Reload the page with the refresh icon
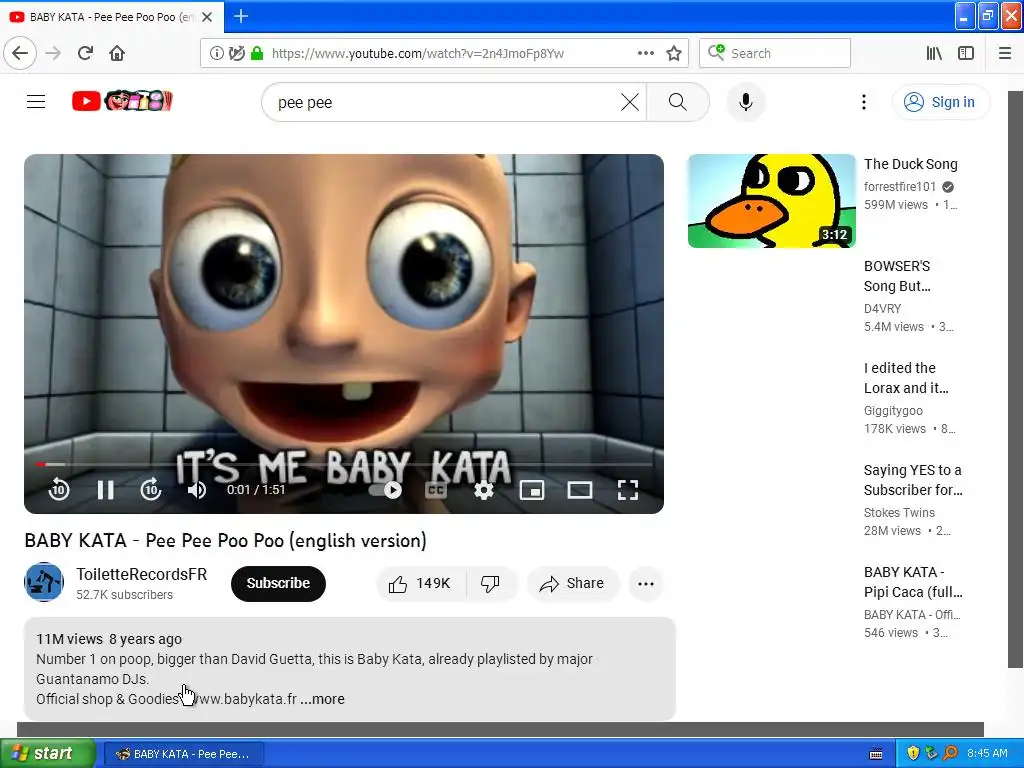The image size is (1024, 768). click(x=85, y=54)
